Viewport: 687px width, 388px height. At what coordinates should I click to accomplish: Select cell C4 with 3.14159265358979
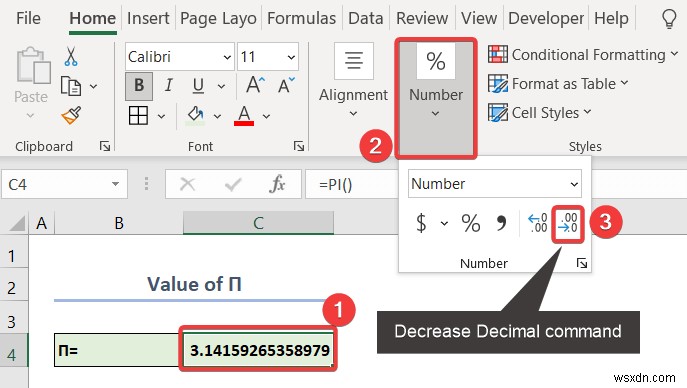(x=259, y=349)
